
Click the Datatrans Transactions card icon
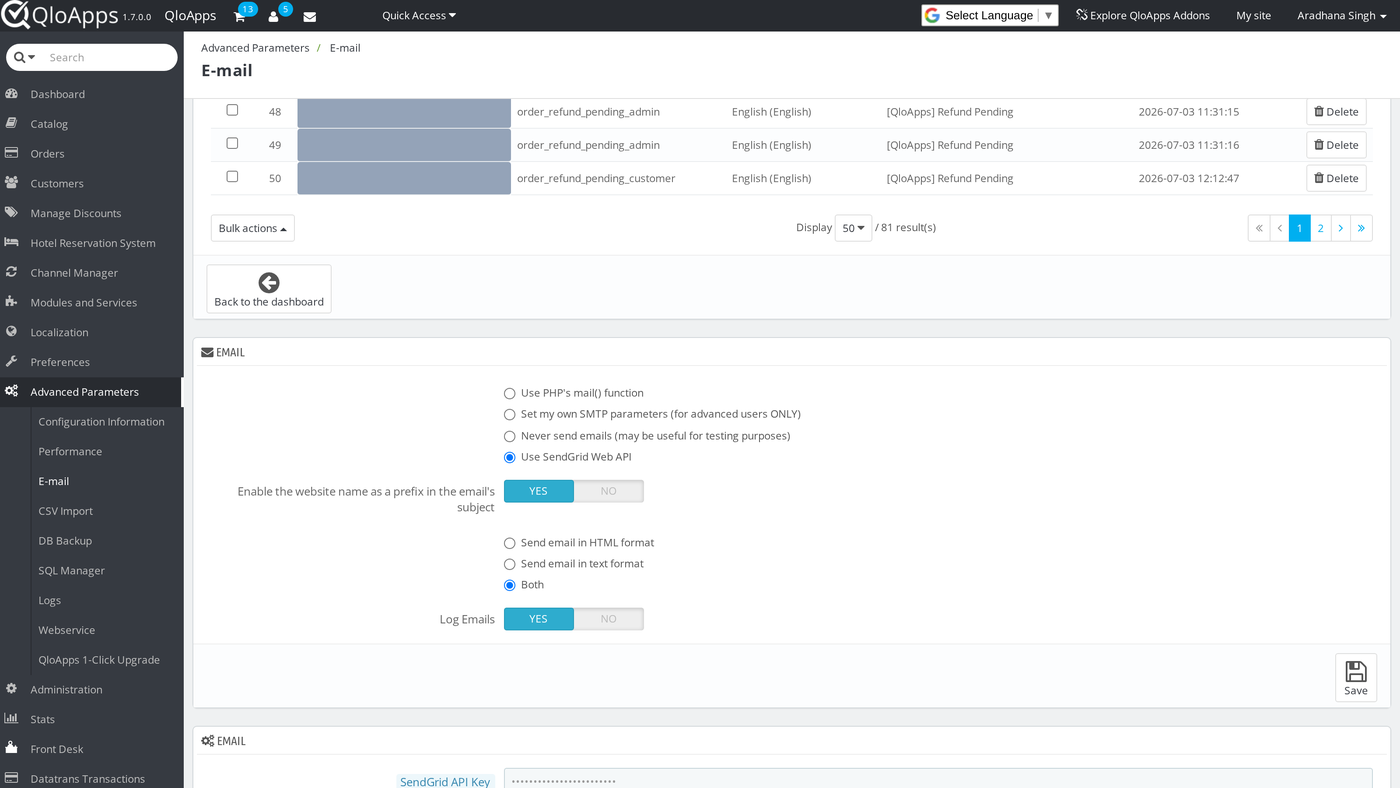(12, 778)
